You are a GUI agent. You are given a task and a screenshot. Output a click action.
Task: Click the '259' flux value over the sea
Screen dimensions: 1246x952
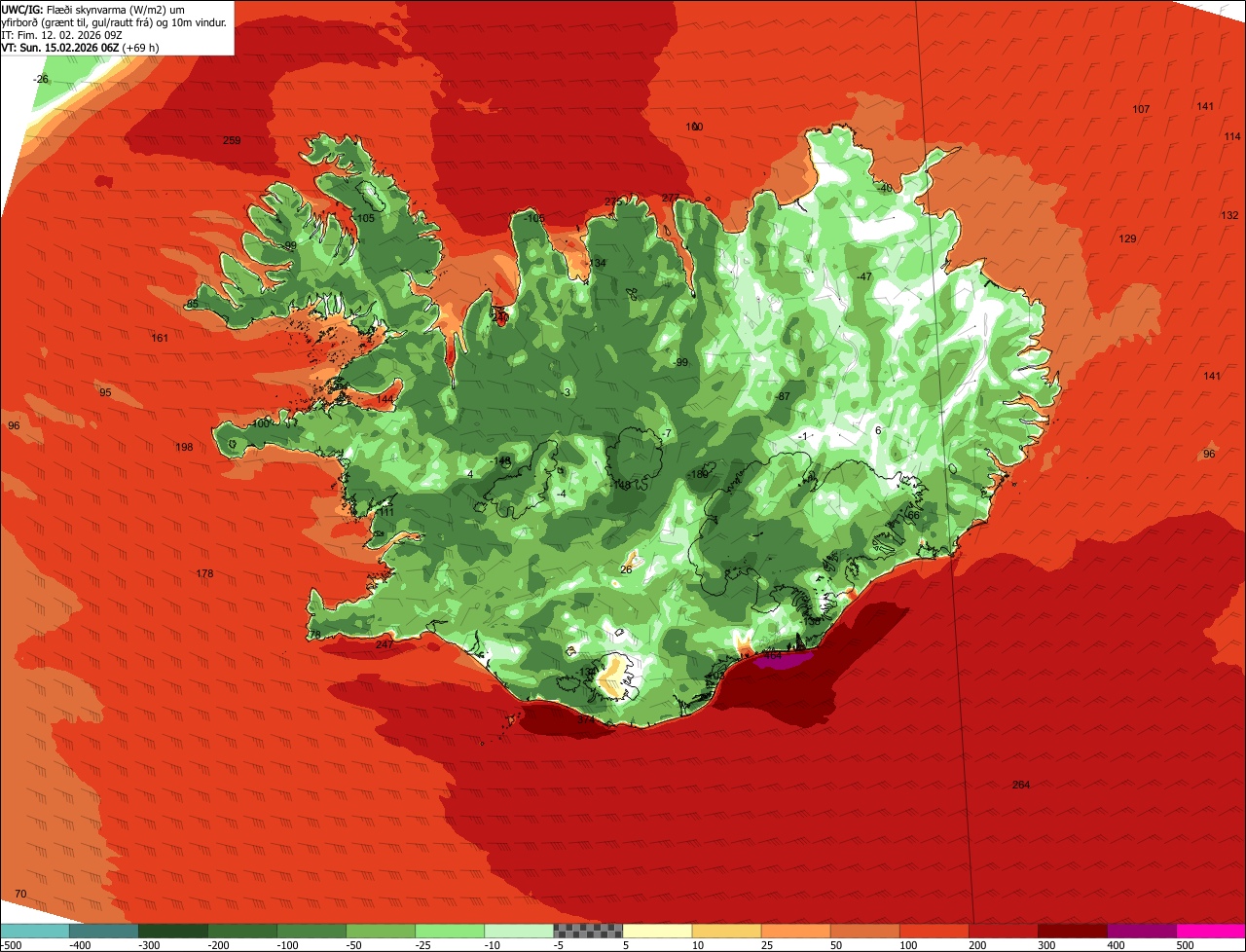click(232, 141)
